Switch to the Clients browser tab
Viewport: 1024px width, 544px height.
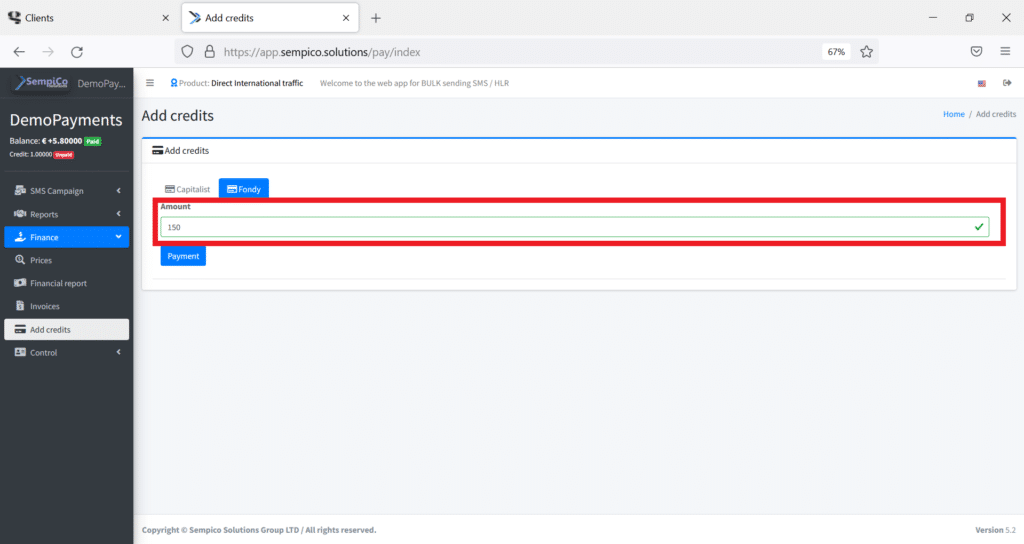(89, 18)
